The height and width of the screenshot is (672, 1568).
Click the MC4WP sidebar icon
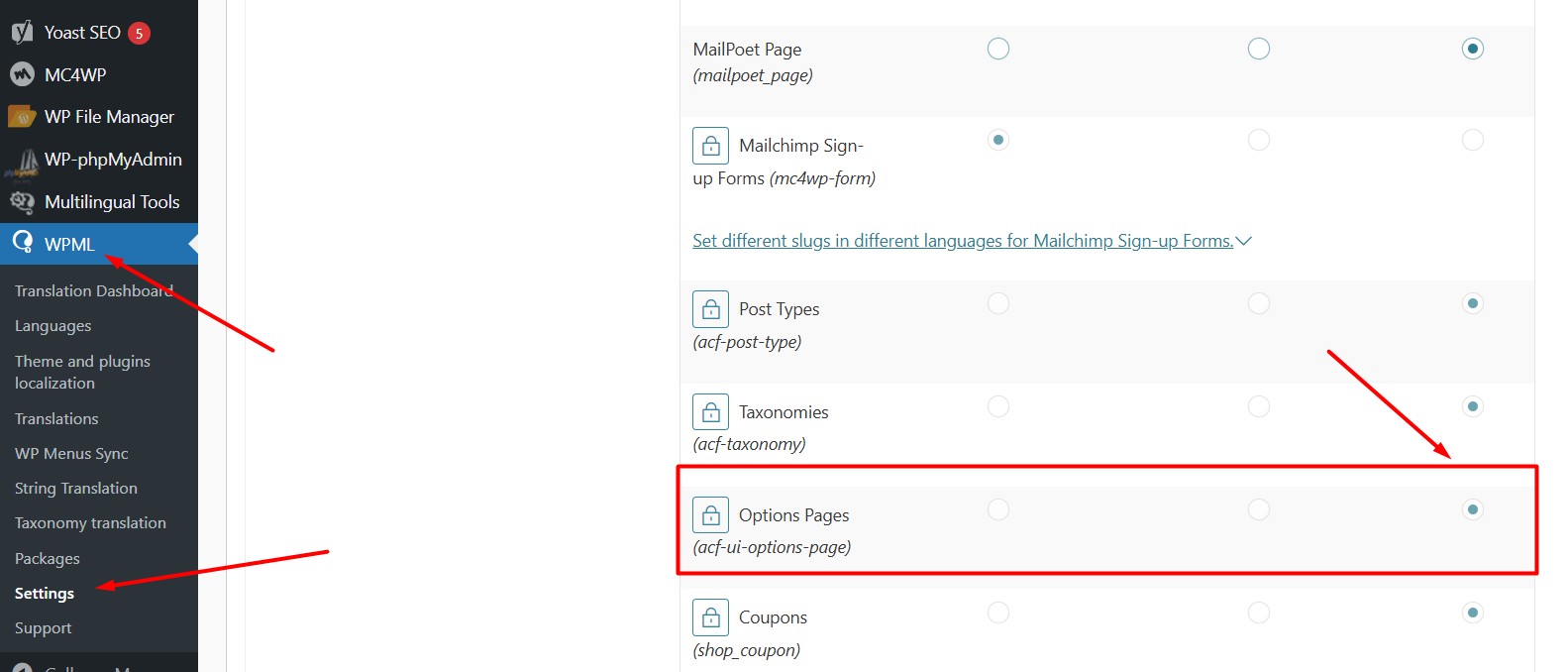[x=22, y=74]
